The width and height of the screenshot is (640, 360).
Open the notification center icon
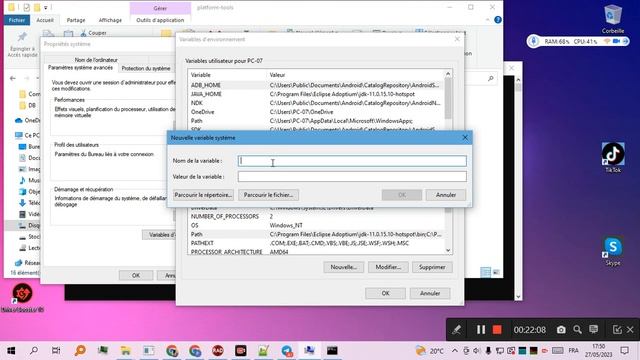click(624, 350)
